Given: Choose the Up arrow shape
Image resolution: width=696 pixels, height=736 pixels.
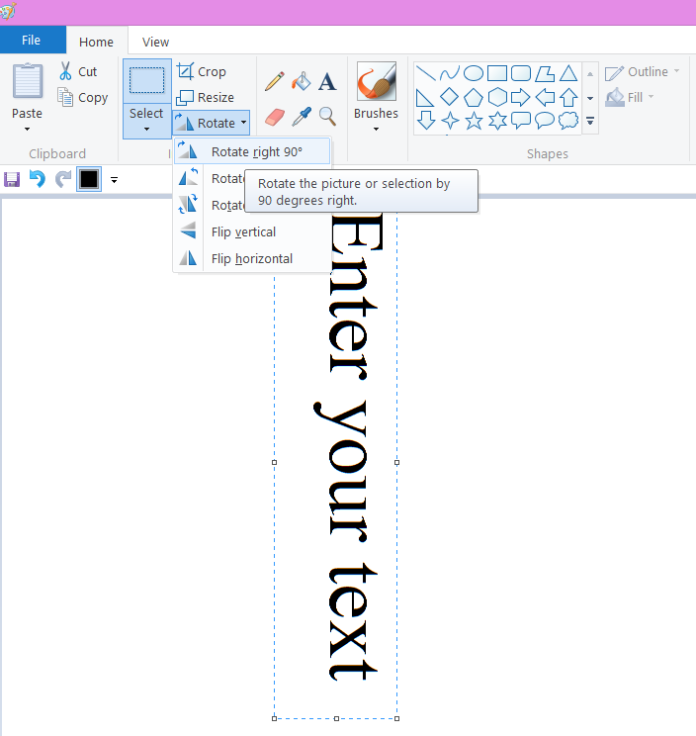Looking at the screenshot, I should tap(568, 98).
